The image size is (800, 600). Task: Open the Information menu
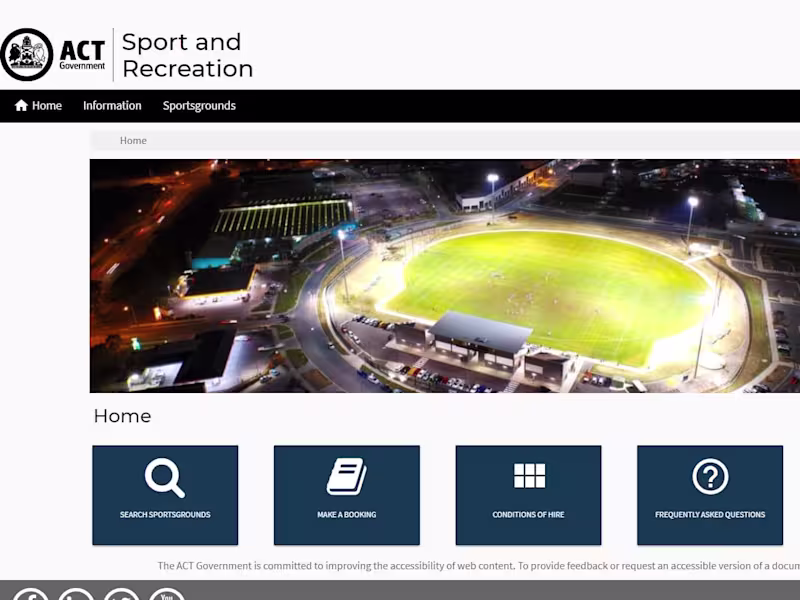coord(112,106)
